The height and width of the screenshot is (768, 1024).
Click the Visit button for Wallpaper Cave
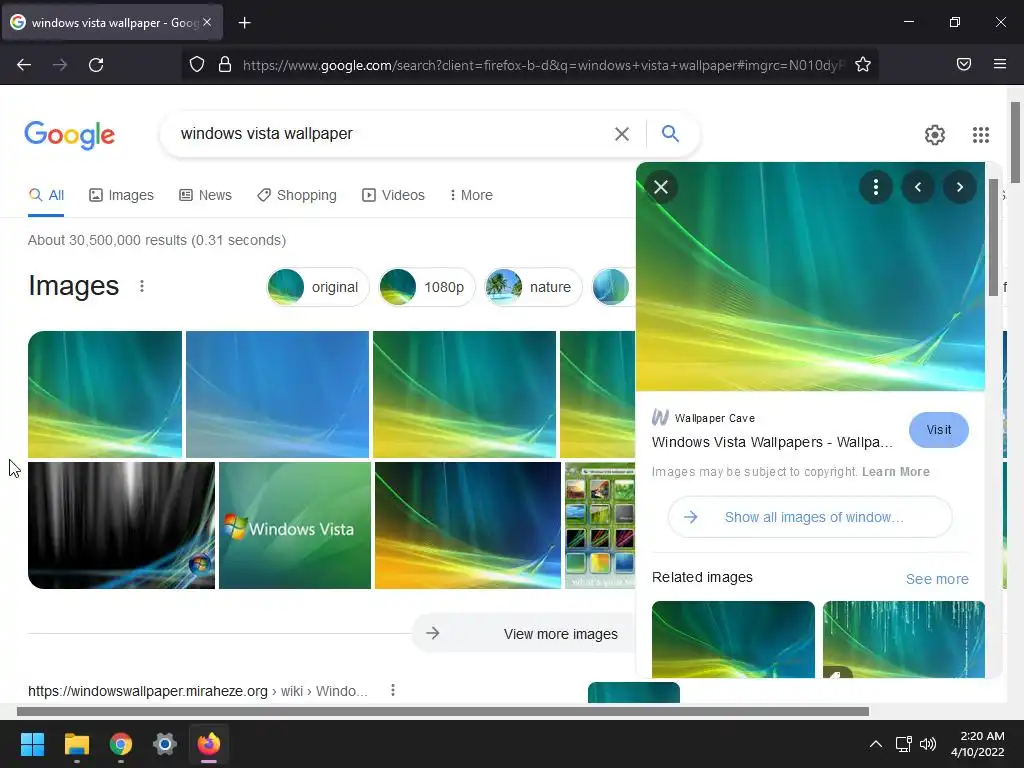(x=938, y=430)
